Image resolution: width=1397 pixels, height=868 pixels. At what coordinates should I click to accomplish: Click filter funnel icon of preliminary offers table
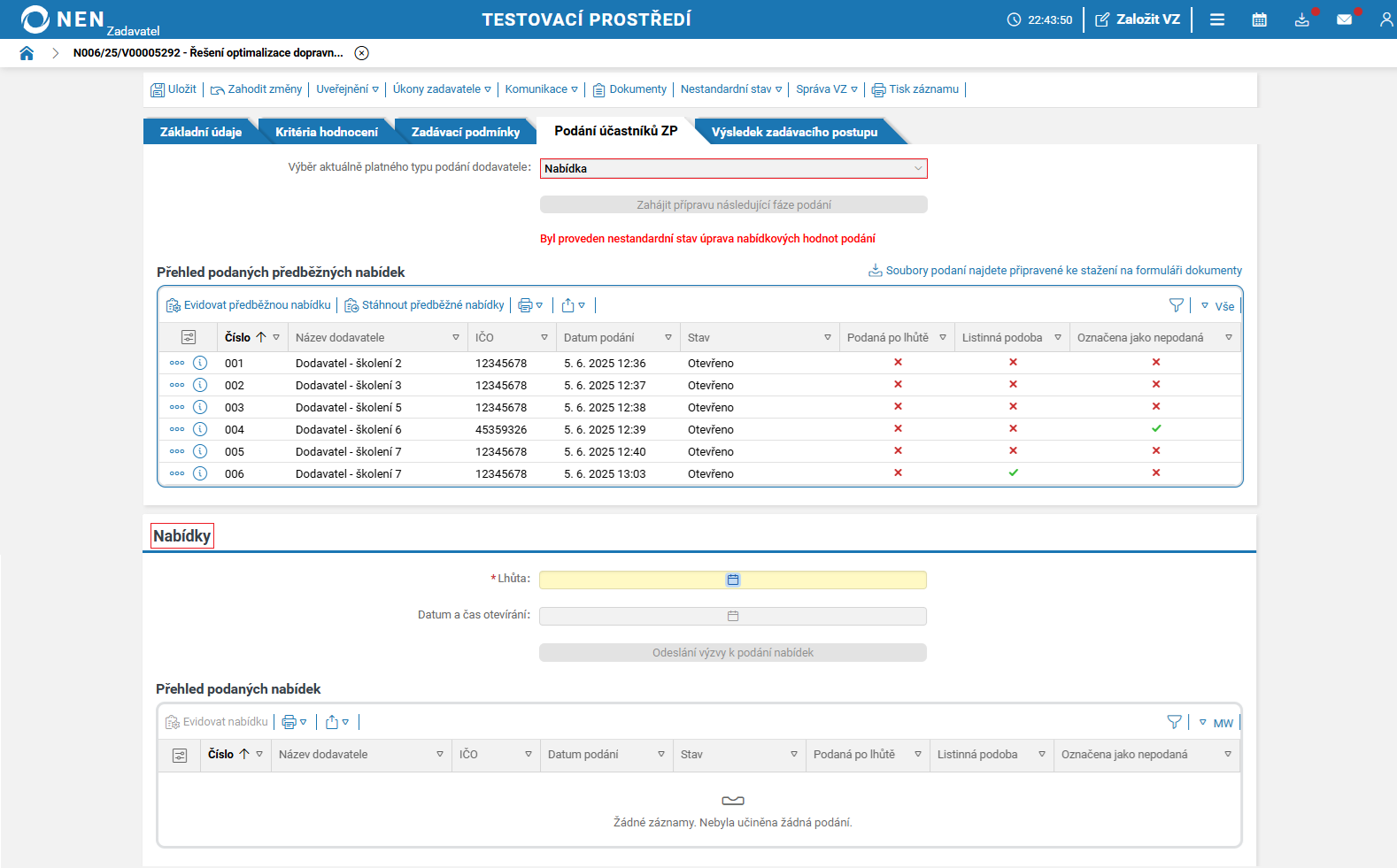click(1176, 305)
